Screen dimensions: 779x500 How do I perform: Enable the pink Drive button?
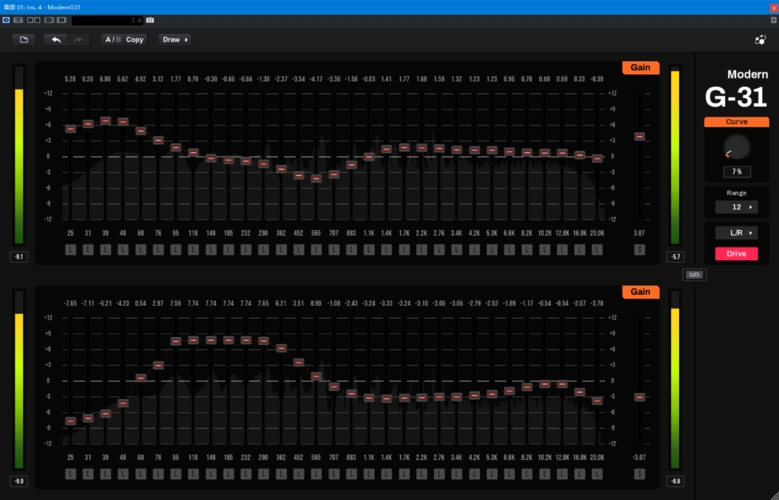[x=736, y=254]
